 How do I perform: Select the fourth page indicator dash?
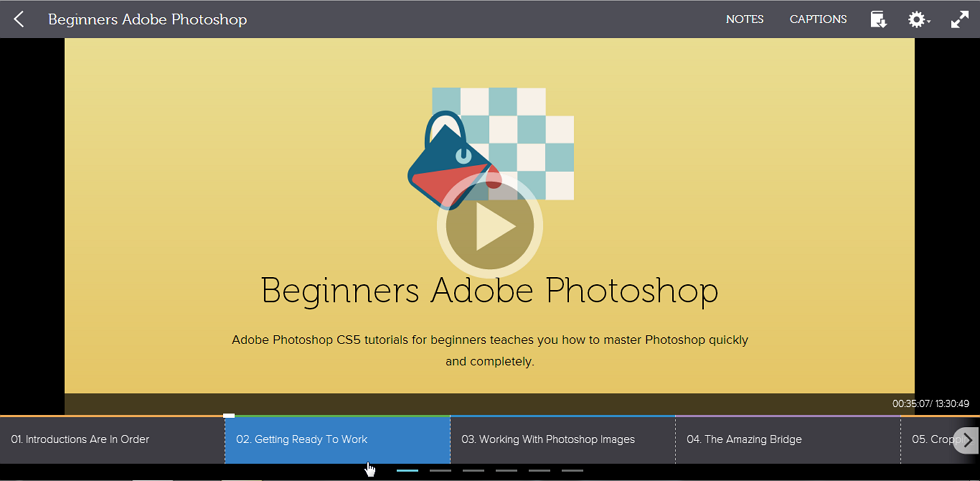507,470
